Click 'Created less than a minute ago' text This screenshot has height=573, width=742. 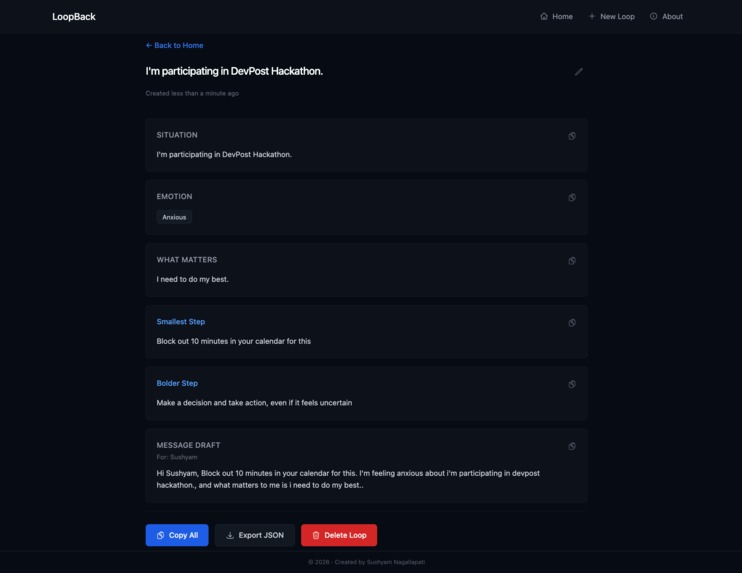(x=192, y=94)
